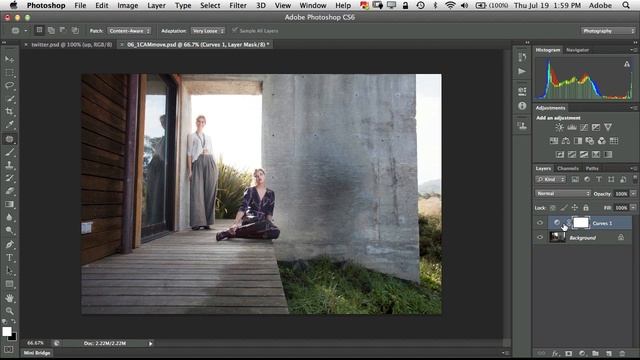
Task: Open the layer styles fx menu
Action: [555, 353]
